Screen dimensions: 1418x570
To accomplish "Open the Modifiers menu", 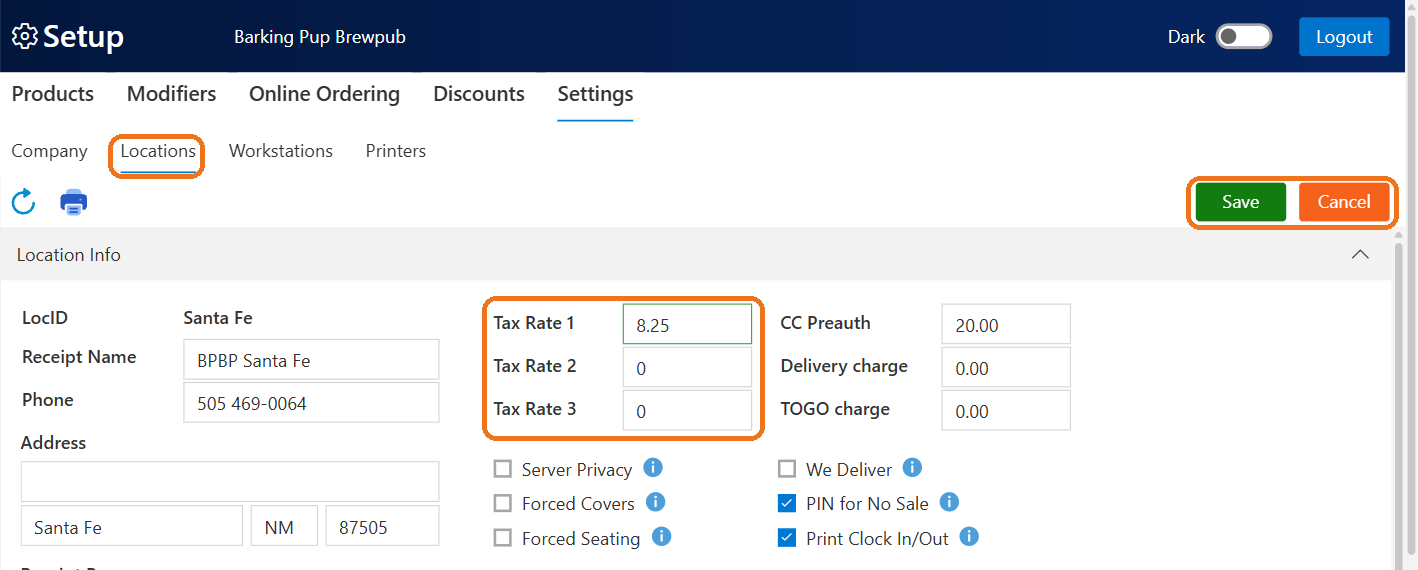I will (x=171, y=94).
